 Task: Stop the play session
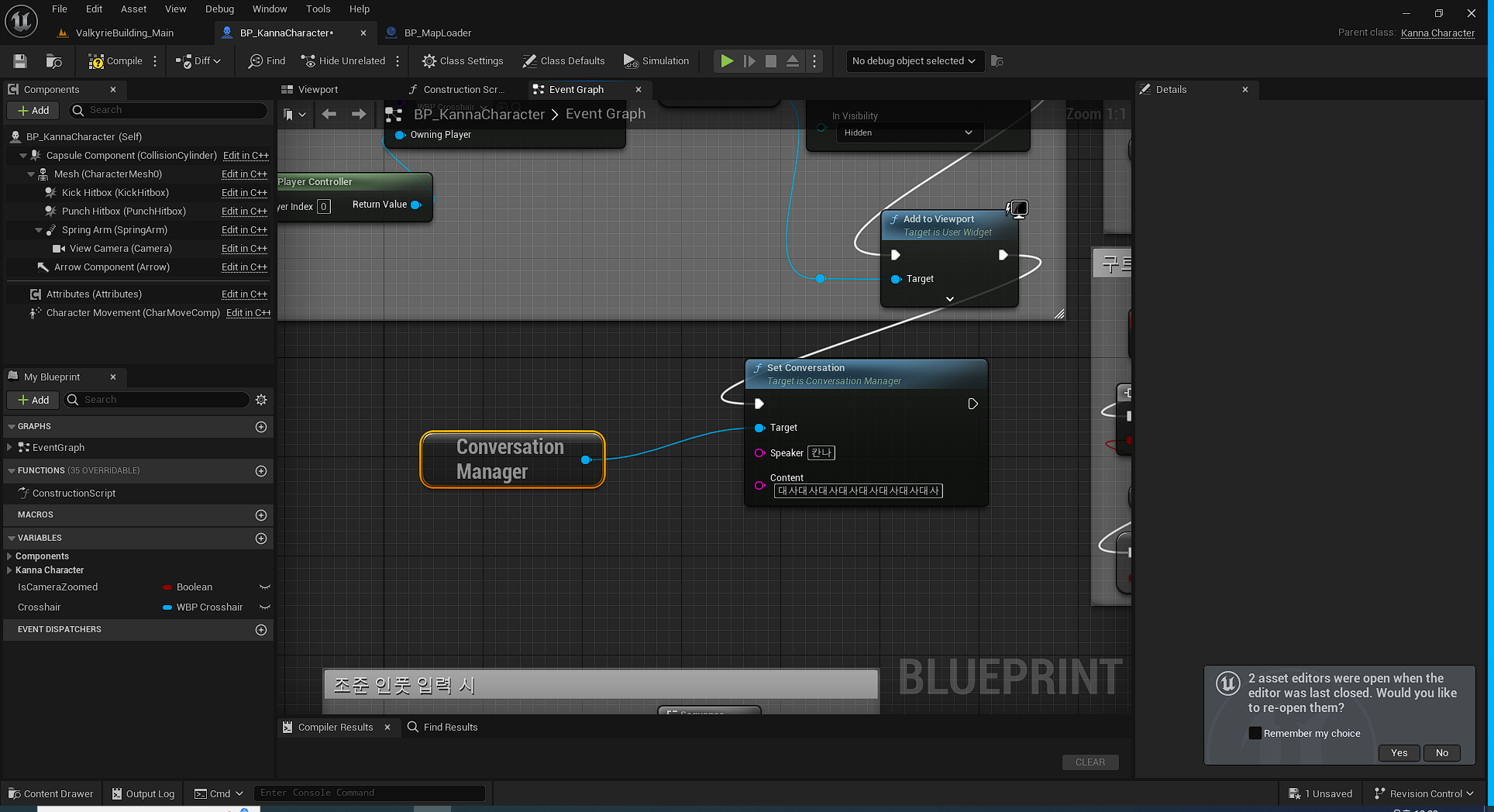(x=771, y=61)
